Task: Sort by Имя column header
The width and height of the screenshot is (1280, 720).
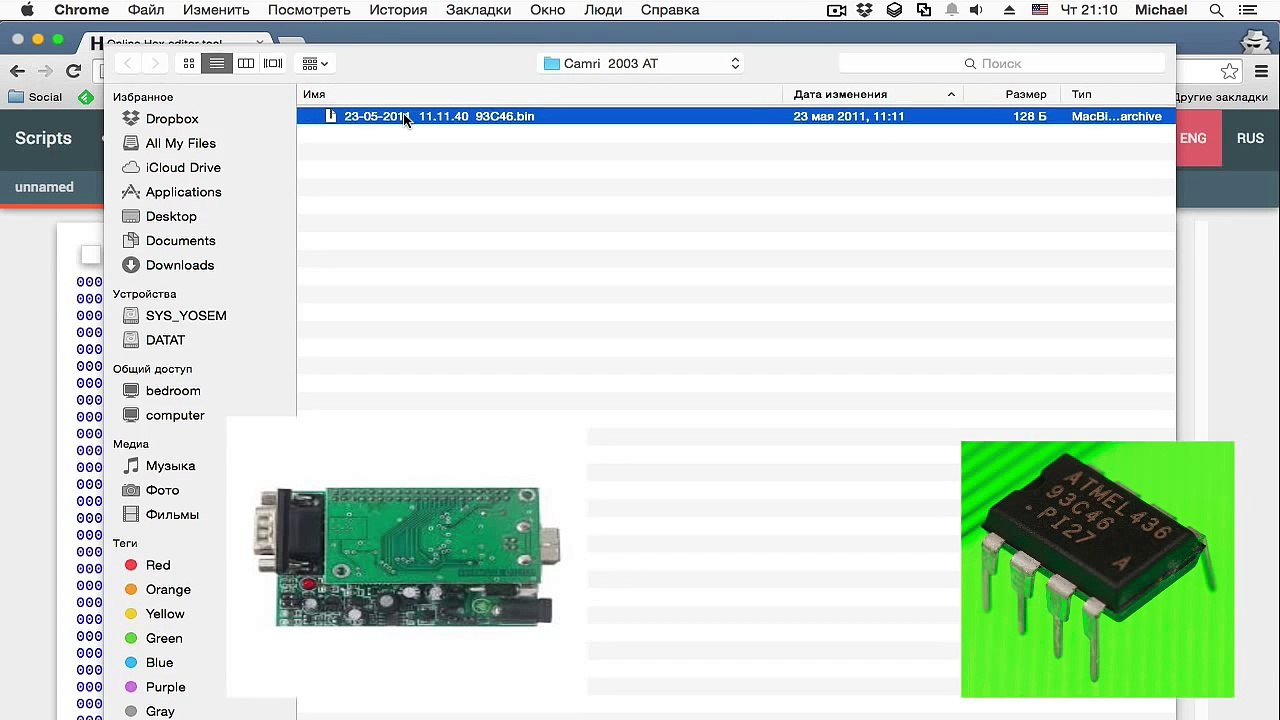Action: click(539, 94)
